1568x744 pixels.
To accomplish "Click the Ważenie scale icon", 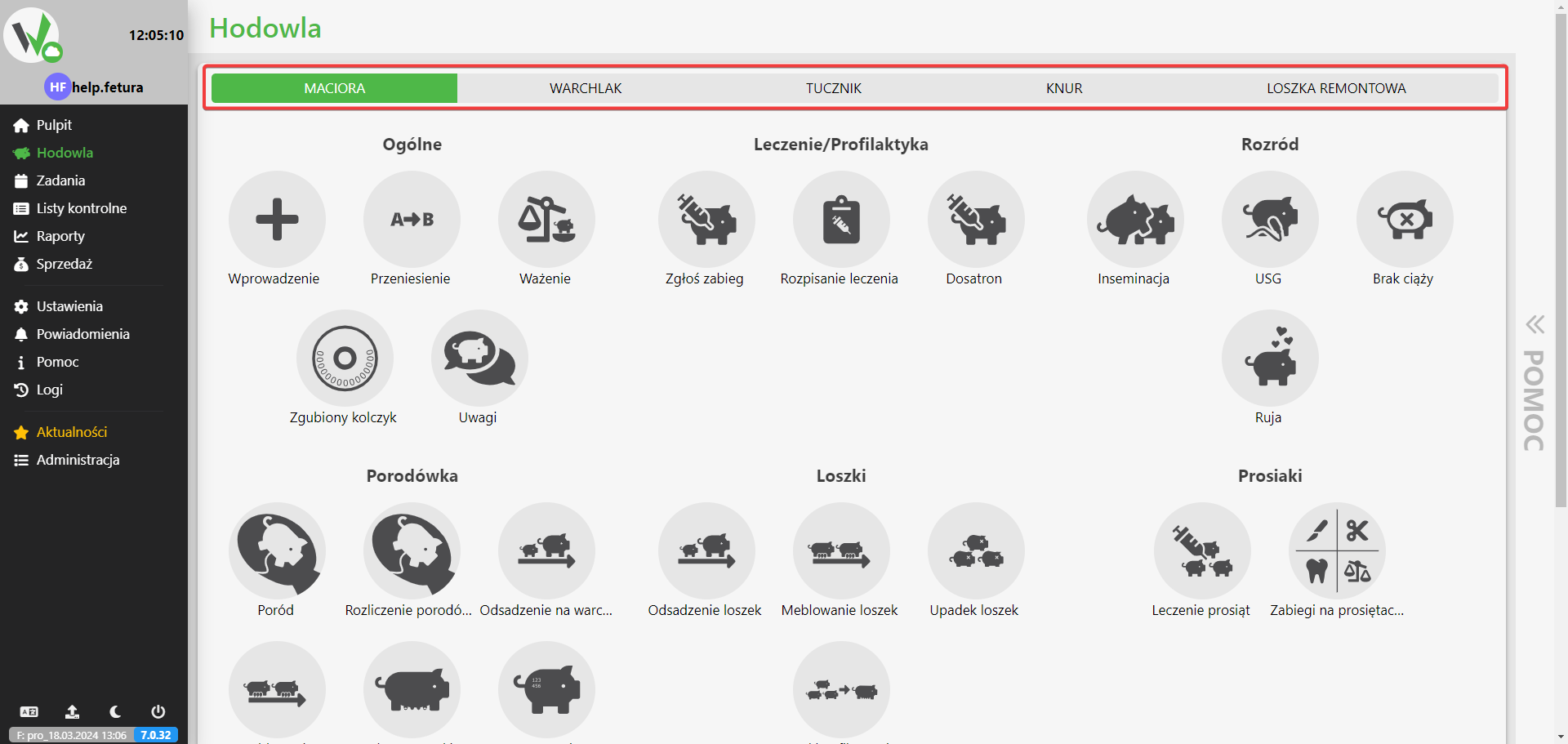I will tap(546, 219).
